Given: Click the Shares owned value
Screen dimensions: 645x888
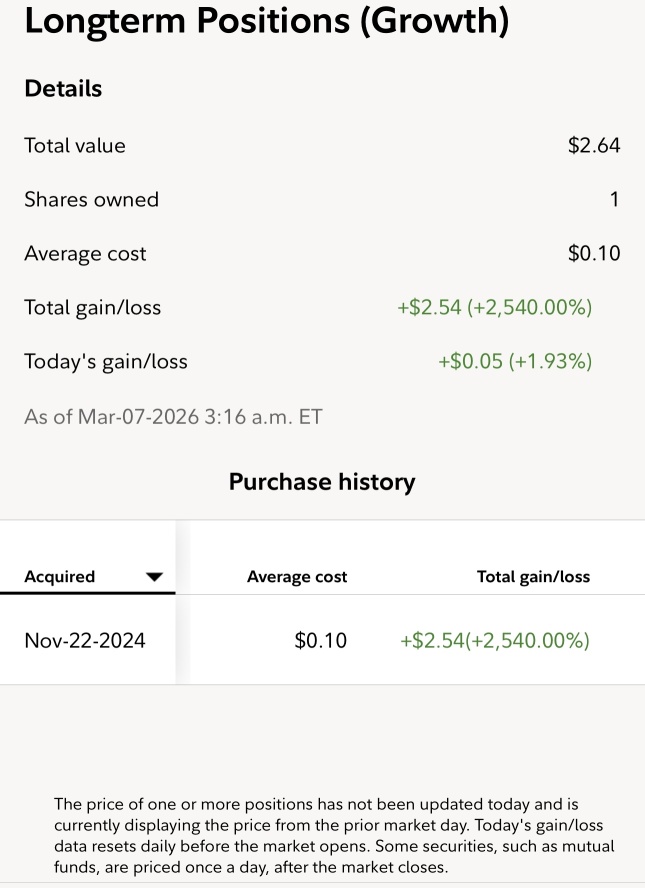Looking at the screenshot, I should (614, 199).
